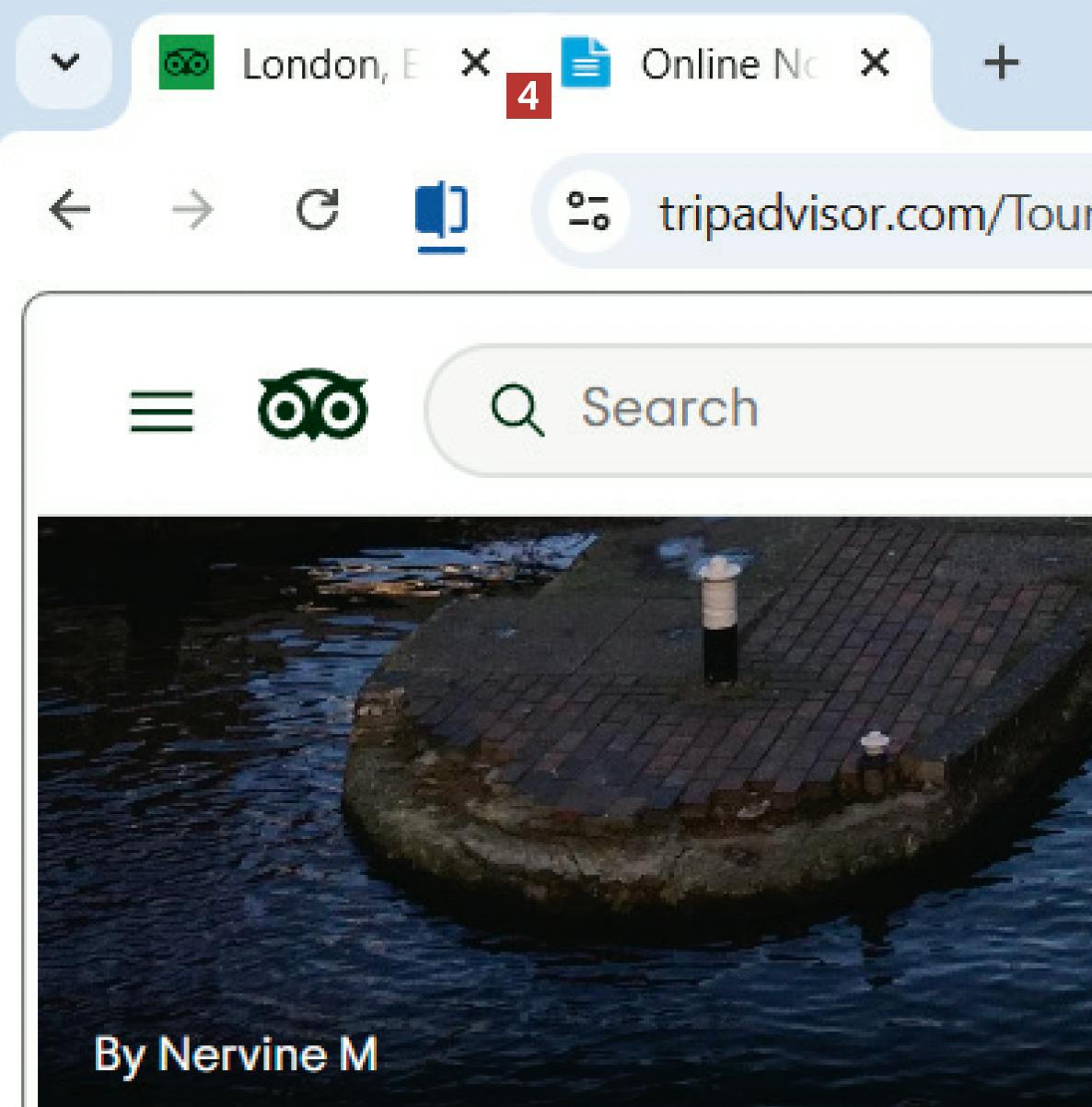Click Tripadvisor favicon on London tab
Screen dimensions: 1092x1107
point(186,63)
